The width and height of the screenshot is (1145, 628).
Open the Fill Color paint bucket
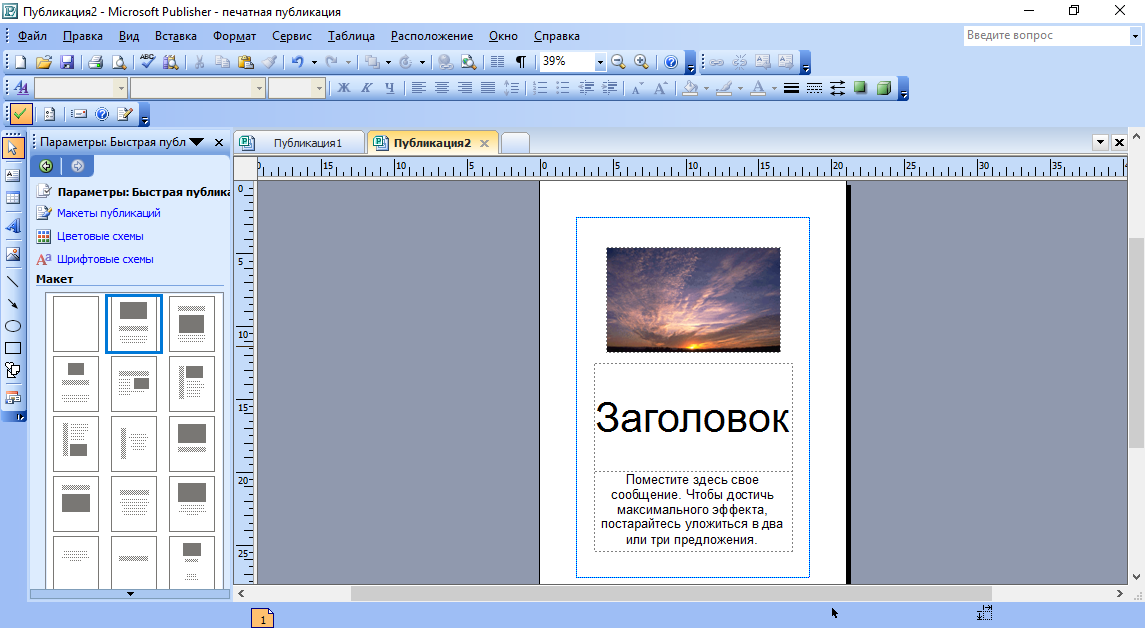point(690,88)
